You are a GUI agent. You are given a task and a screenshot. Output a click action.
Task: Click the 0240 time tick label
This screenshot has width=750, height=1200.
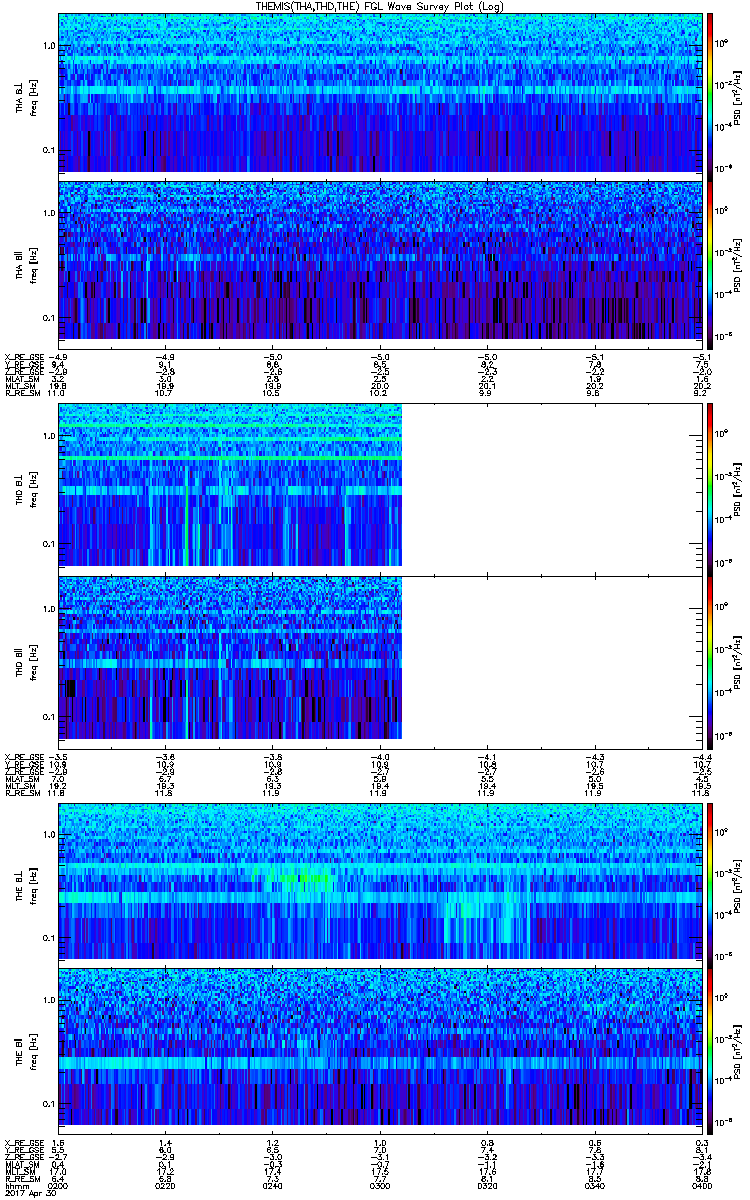click(272, 1185)
